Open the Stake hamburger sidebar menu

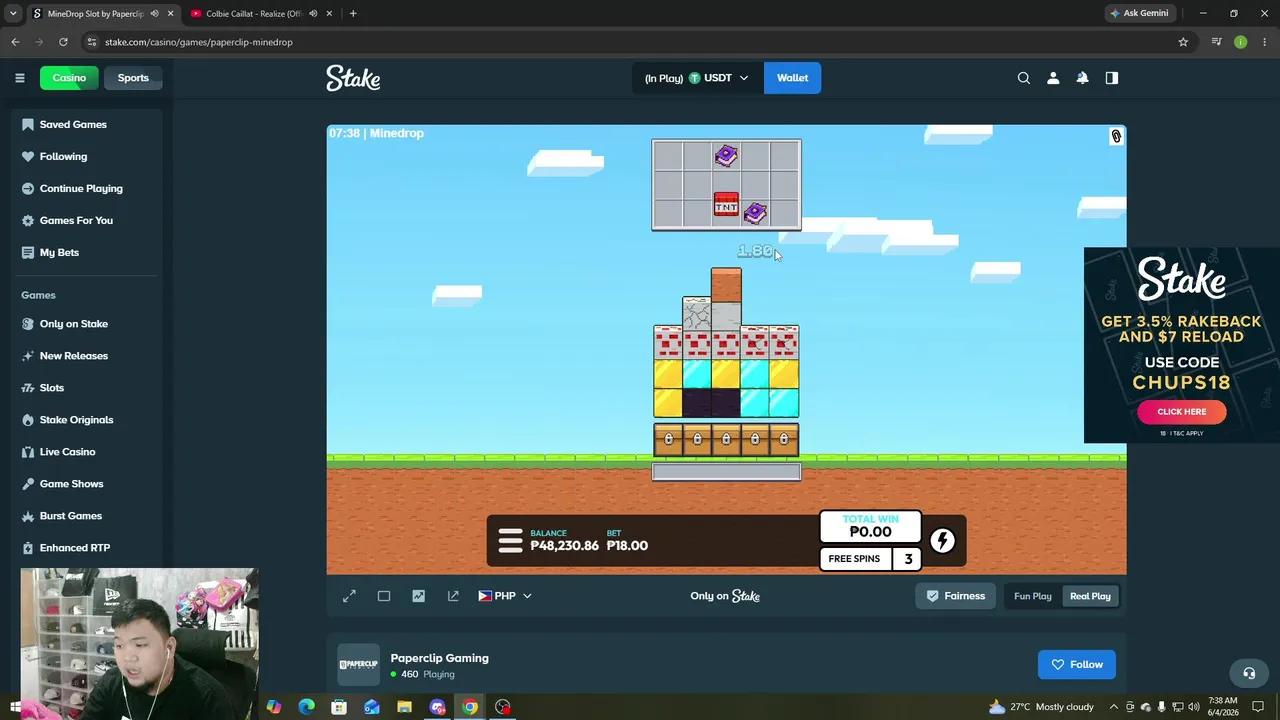tap(19, 78)
